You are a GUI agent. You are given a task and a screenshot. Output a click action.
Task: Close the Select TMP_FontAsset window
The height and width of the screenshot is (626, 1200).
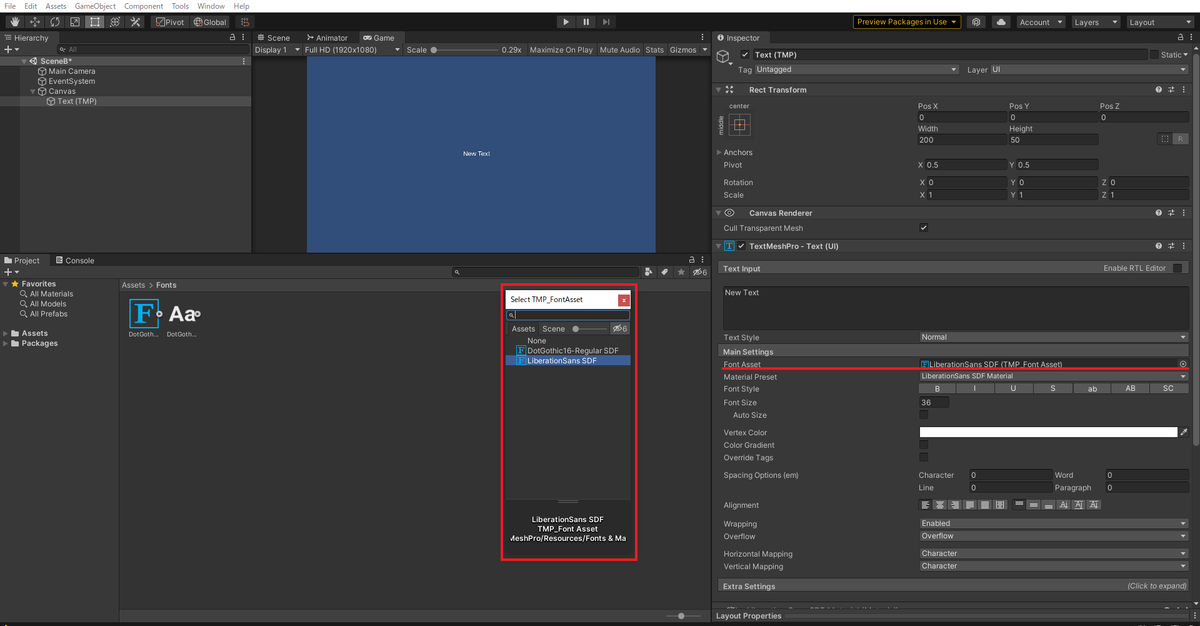coord(624,299)
